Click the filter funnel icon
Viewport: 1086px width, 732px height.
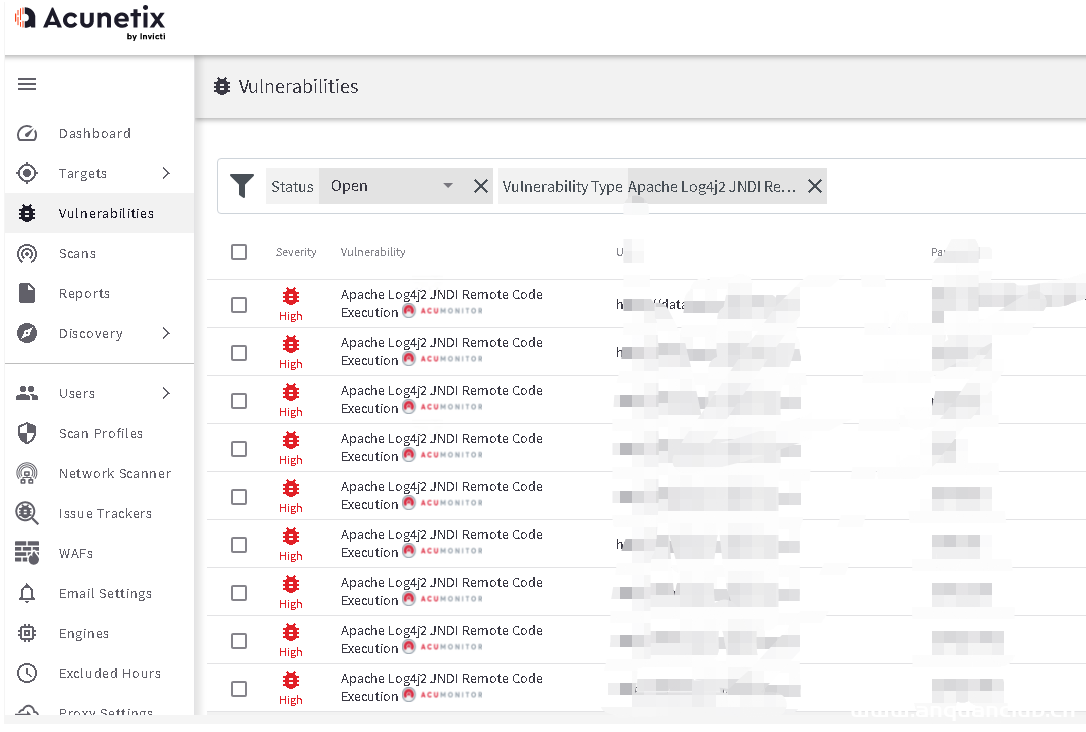click(x=242, y=186)
